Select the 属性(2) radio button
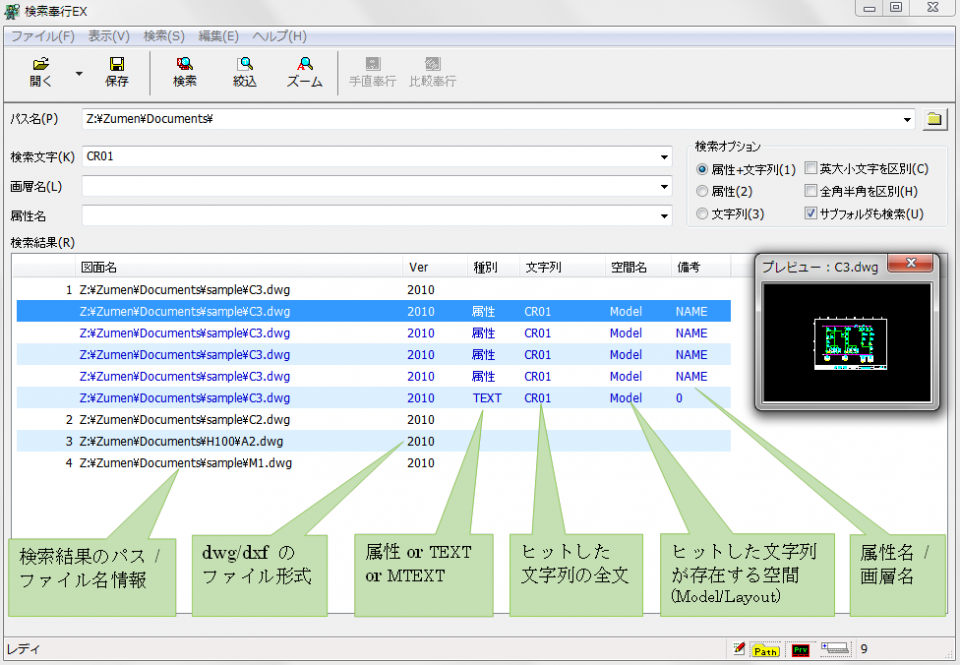Image resolution: width=960 pixels, height=665 pixels. pos(702,191)
